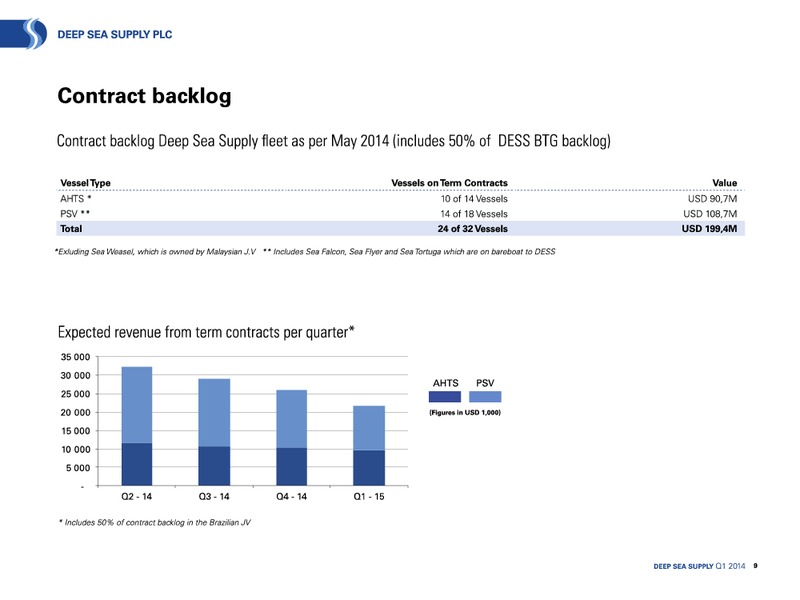Image resolution: width=800 pixels, height=600 pixels.
Task: Click the 35 000 y-axis label
Action: [76, 357]
